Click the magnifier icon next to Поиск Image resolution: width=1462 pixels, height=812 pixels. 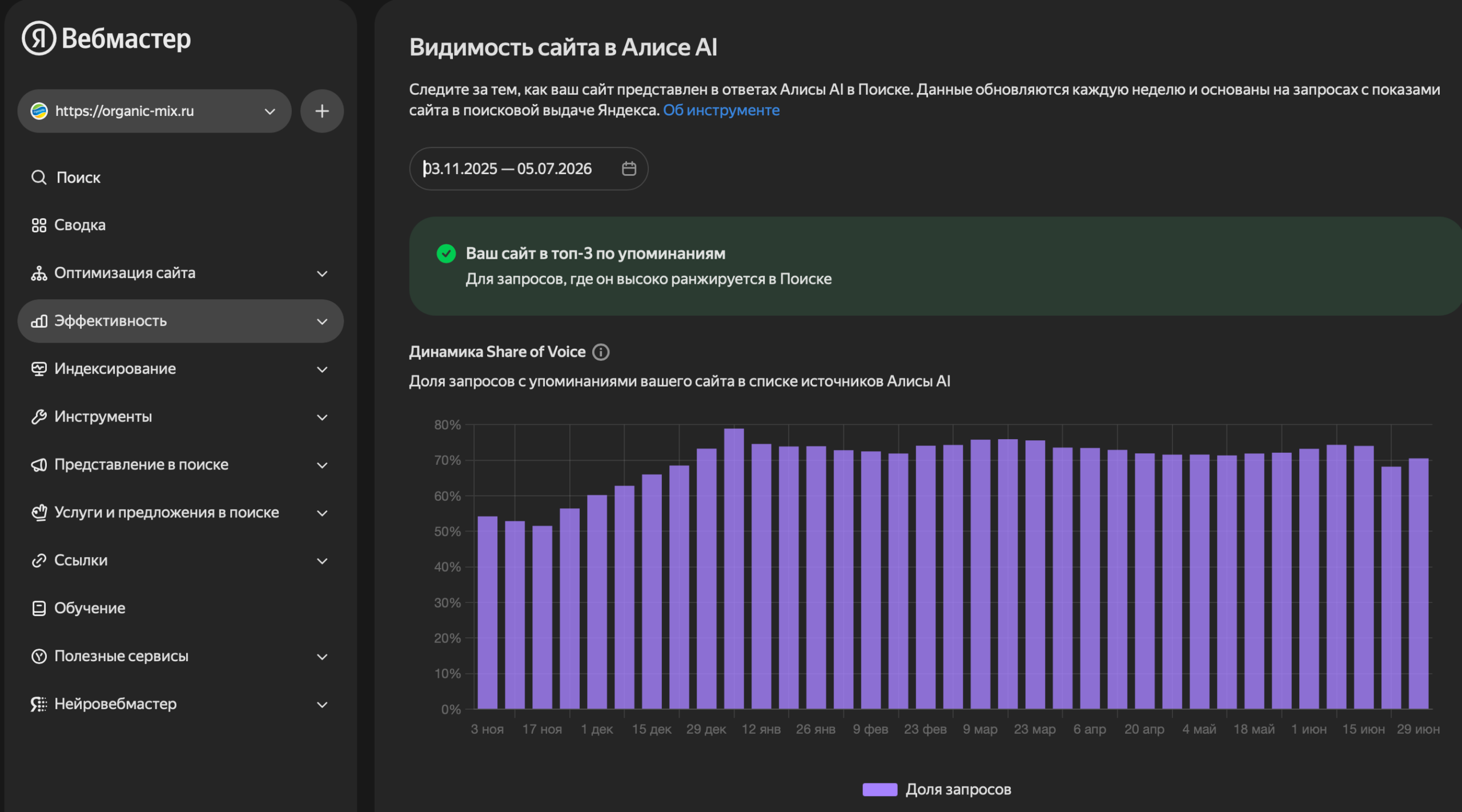pos(39,178)
